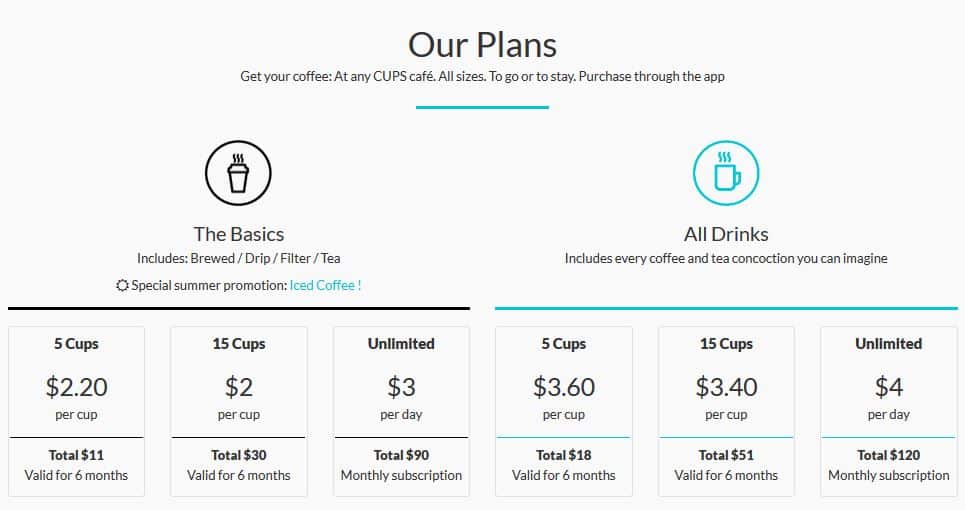Click The Basics plan title
This screenshot has height=510, width=965.
(238, 234)
